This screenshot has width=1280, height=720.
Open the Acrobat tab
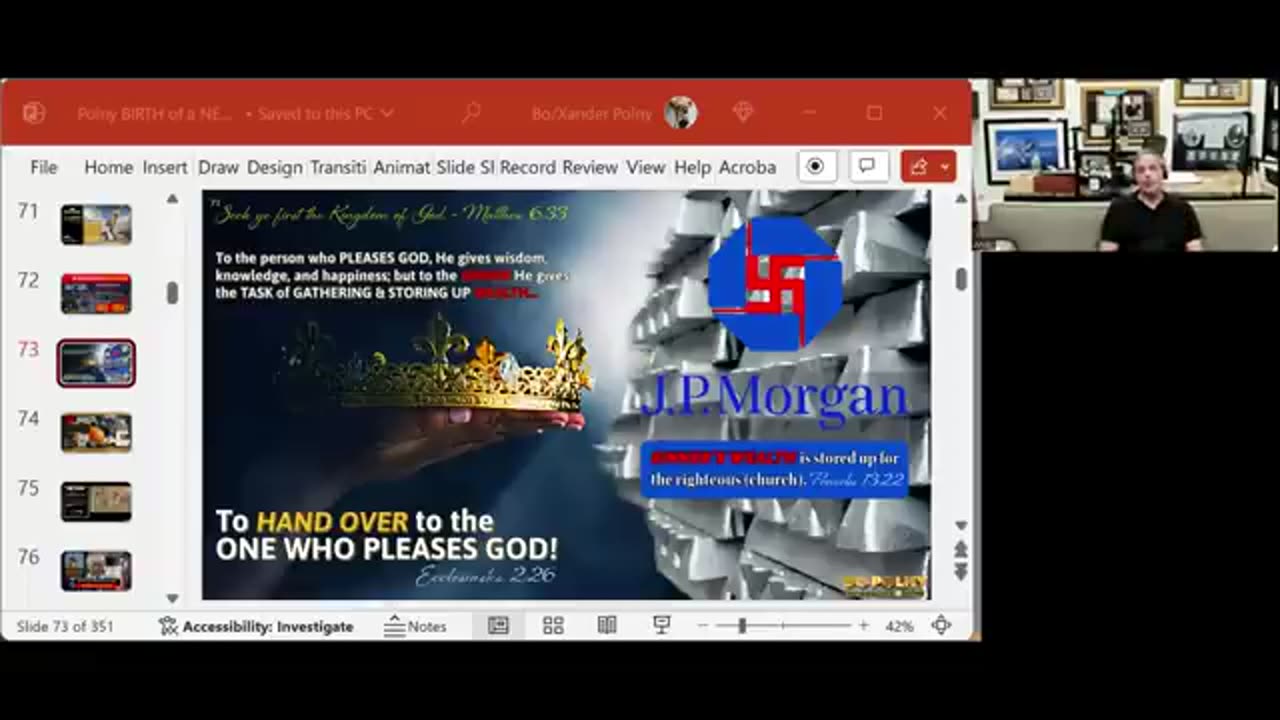tap(747, 167)
